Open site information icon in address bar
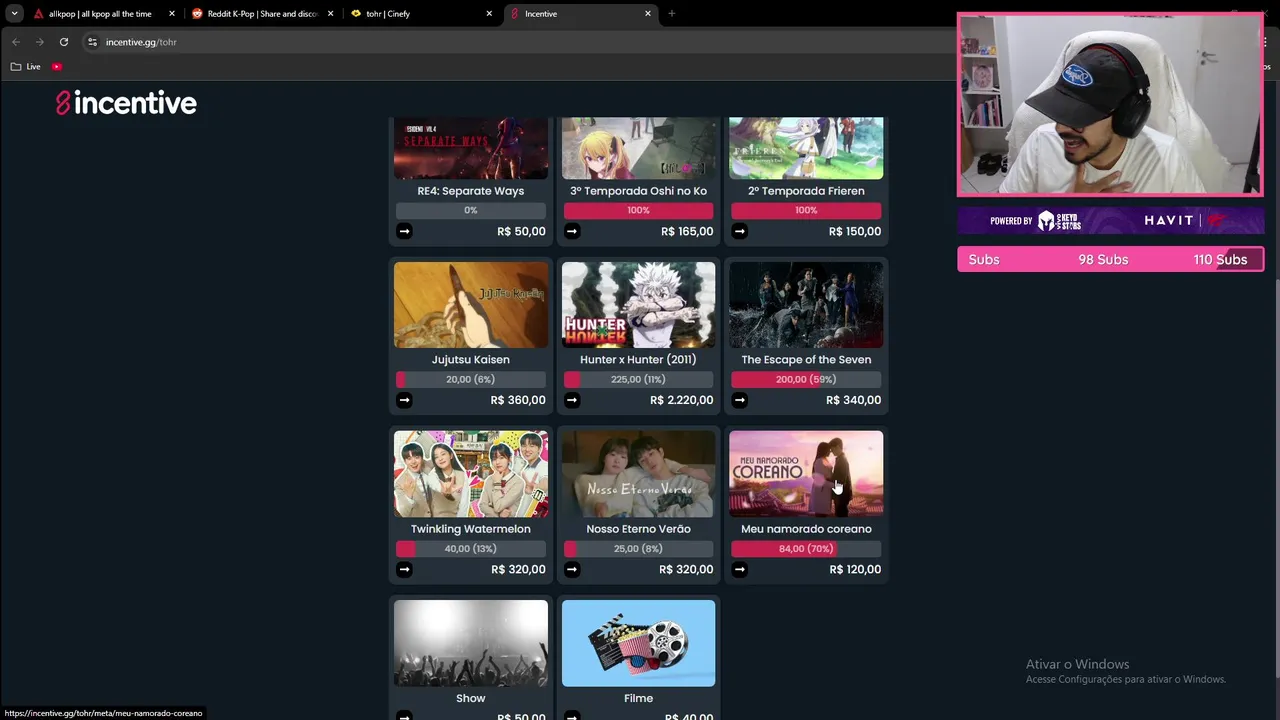 tap(92, 42)
